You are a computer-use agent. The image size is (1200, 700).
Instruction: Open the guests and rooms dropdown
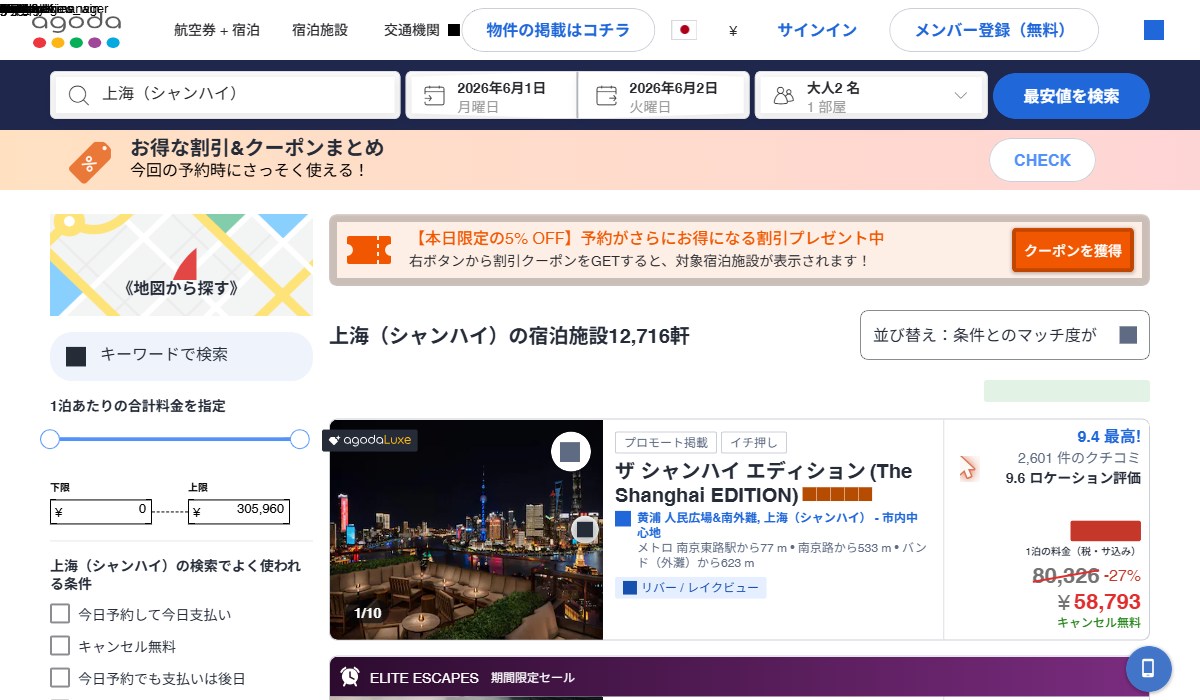pos(870,95)
